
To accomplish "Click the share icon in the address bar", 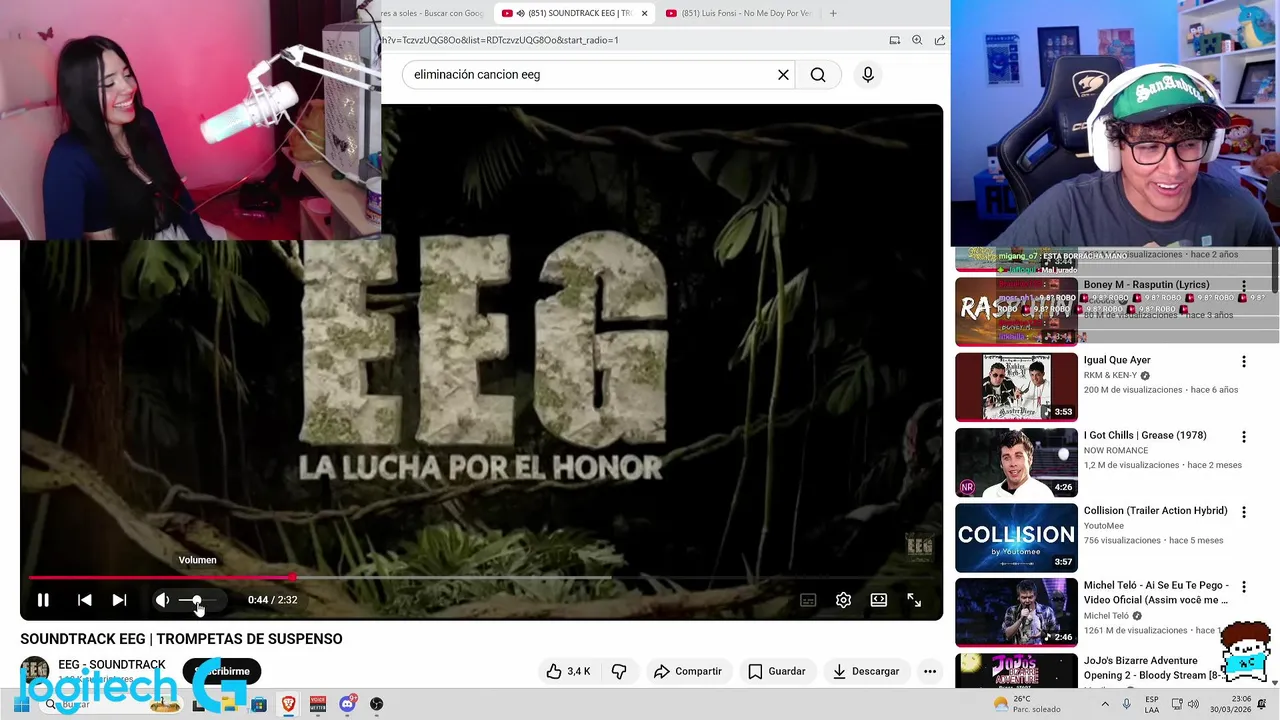I will (940, 40).
